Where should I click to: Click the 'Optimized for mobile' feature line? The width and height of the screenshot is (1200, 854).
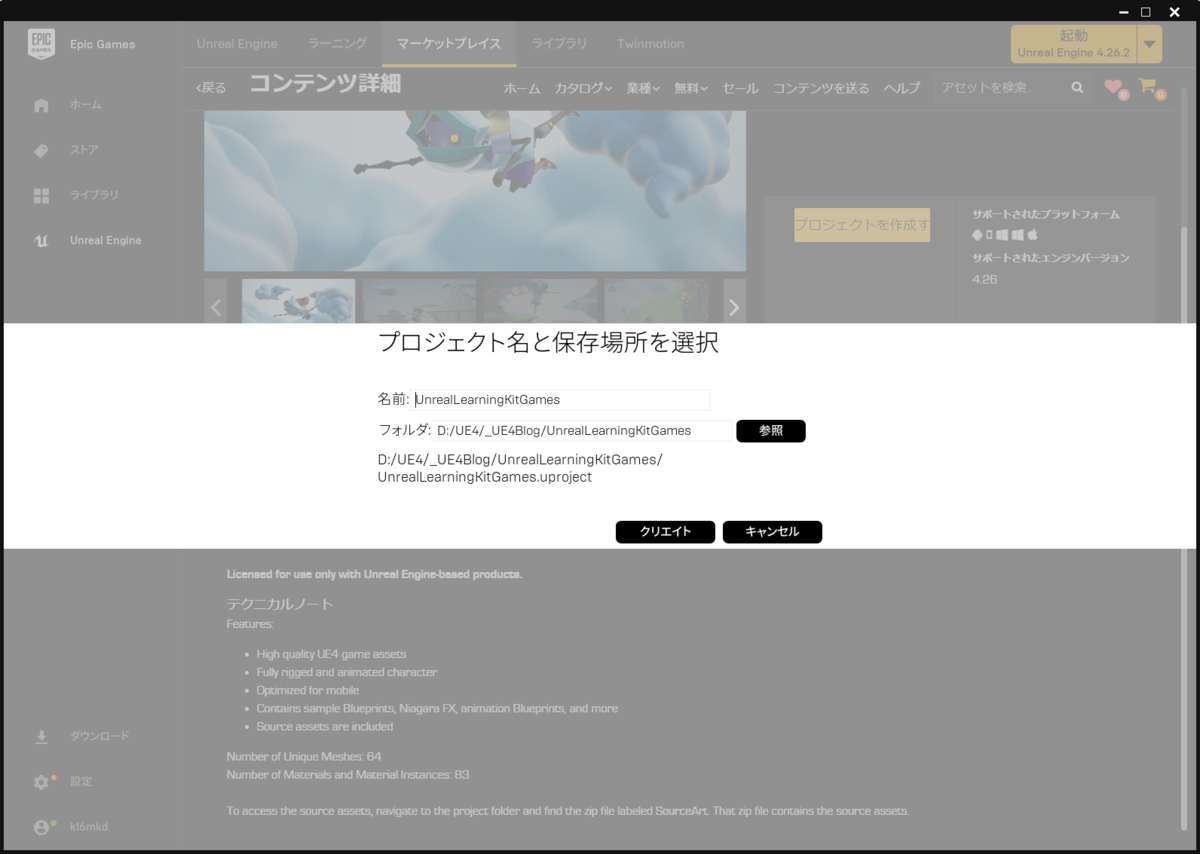pos(308,691)
